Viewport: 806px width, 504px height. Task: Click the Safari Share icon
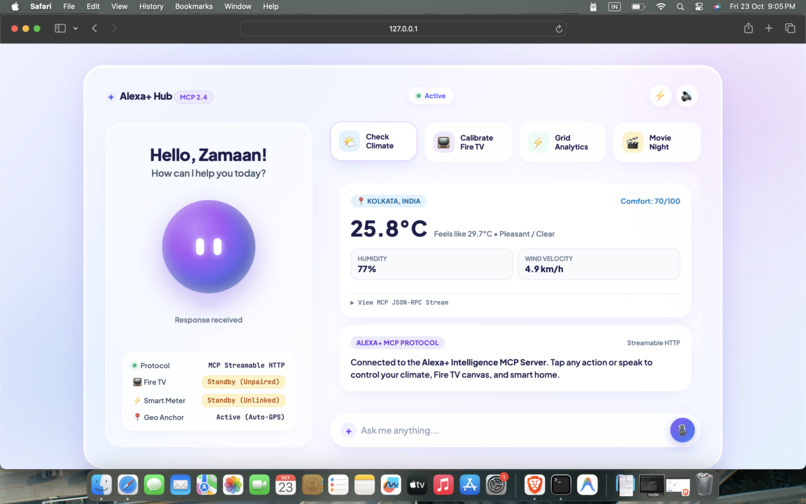coord(748,28)
